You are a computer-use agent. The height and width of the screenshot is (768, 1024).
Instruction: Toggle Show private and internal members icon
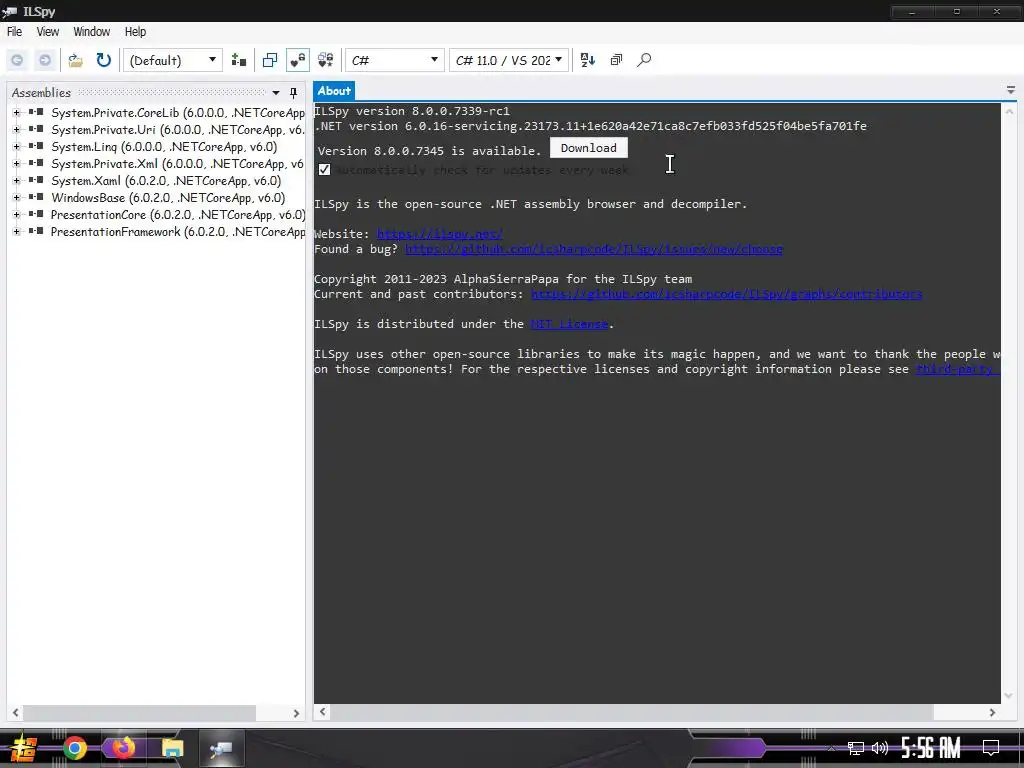(298, 60)
